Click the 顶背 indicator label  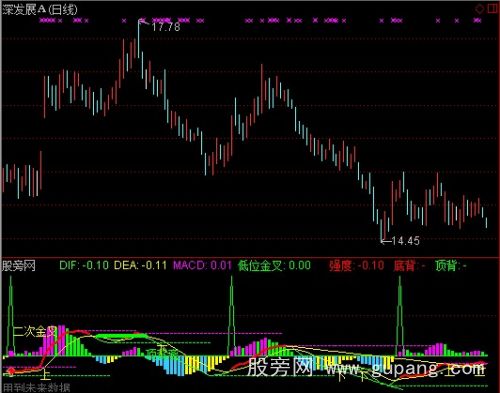(451, 266)
